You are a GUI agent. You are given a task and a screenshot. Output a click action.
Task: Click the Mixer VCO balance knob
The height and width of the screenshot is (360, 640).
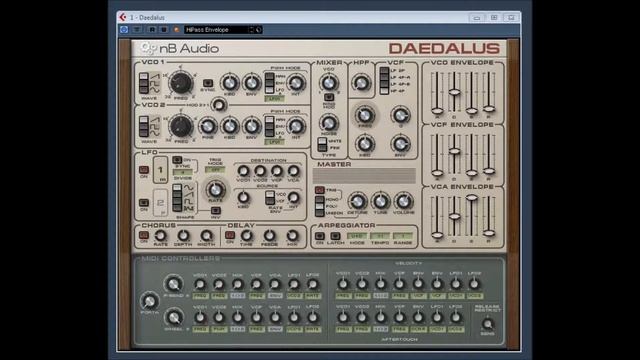tap(329, 83)
